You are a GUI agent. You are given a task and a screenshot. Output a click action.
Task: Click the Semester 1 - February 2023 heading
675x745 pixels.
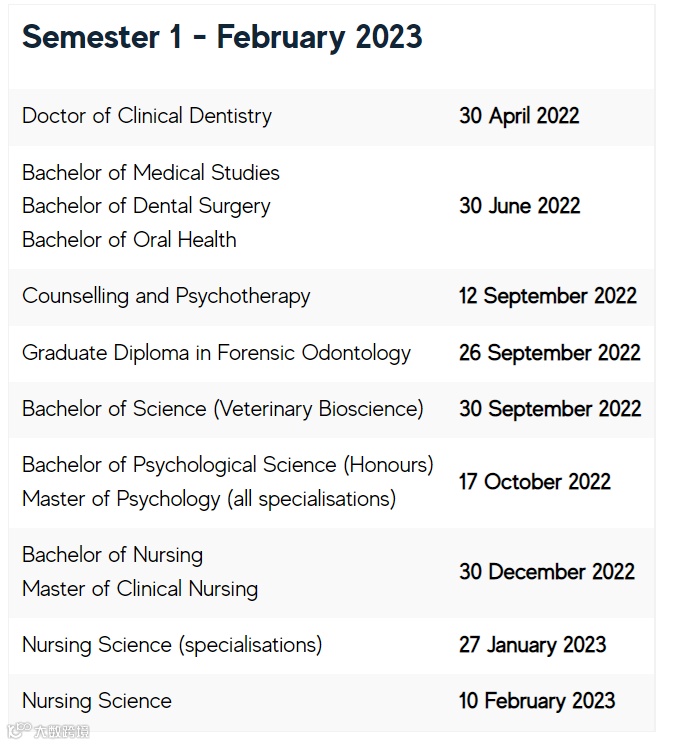pos(222,37)
